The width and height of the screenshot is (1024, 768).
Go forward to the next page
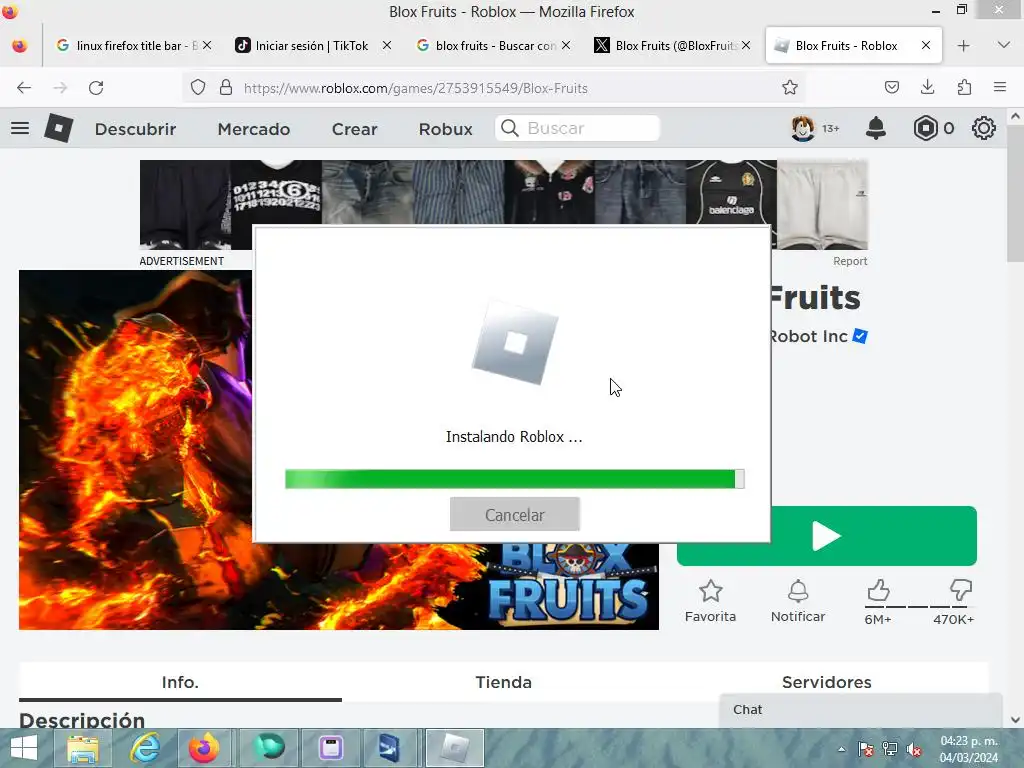[60, 88]
